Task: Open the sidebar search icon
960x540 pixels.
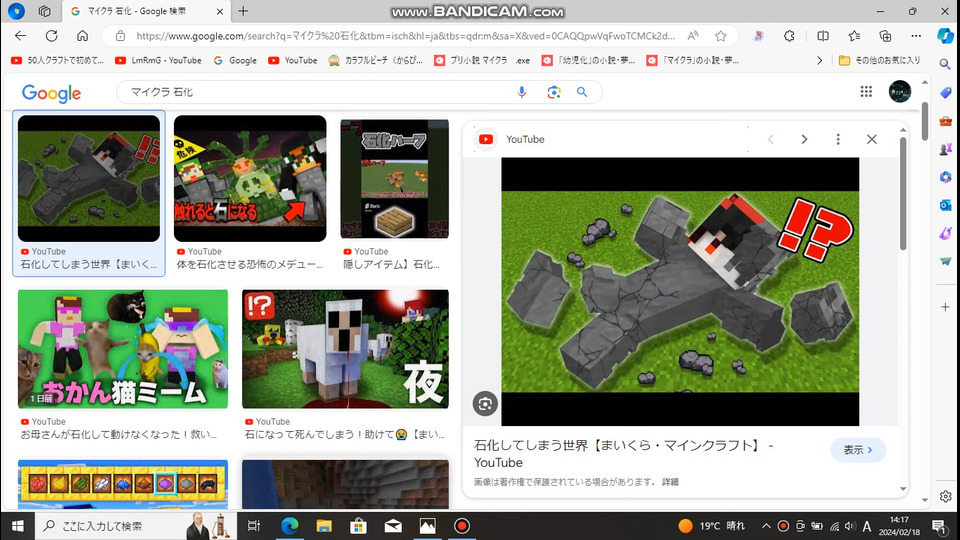Action: 945,64
